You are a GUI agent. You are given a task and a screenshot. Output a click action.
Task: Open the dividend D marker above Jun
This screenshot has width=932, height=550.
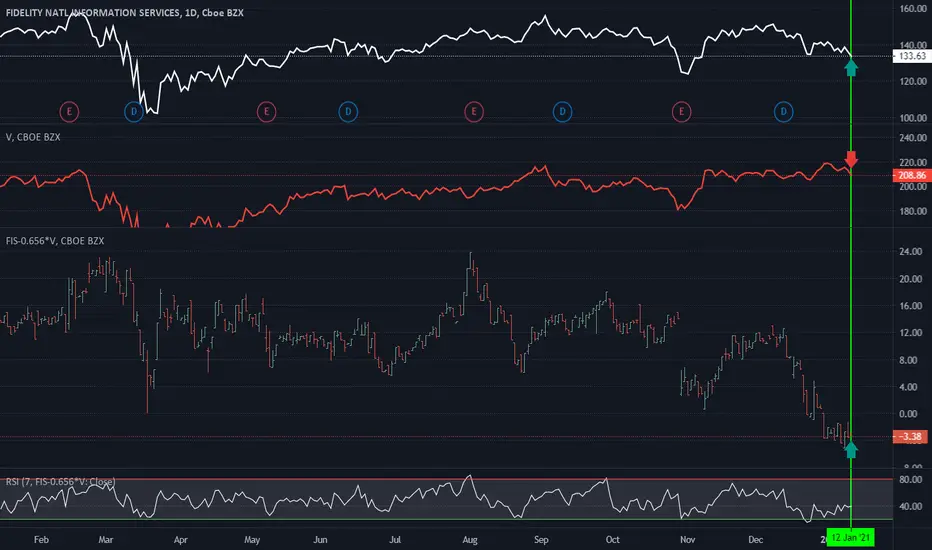348,111
